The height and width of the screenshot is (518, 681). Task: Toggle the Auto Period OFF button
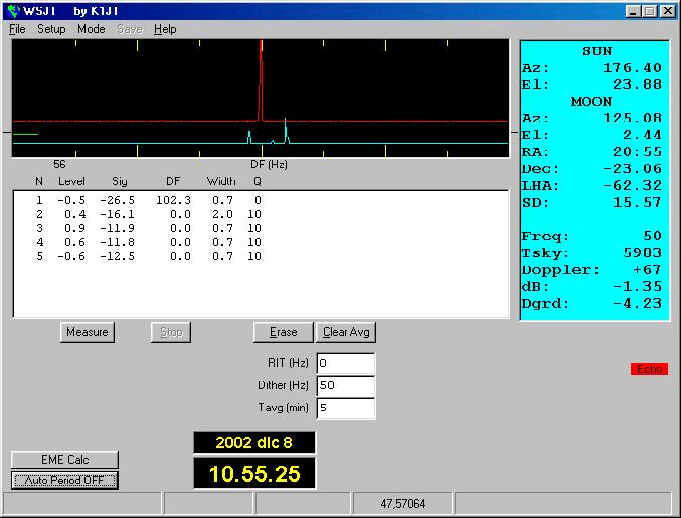[x=65, y=480]
